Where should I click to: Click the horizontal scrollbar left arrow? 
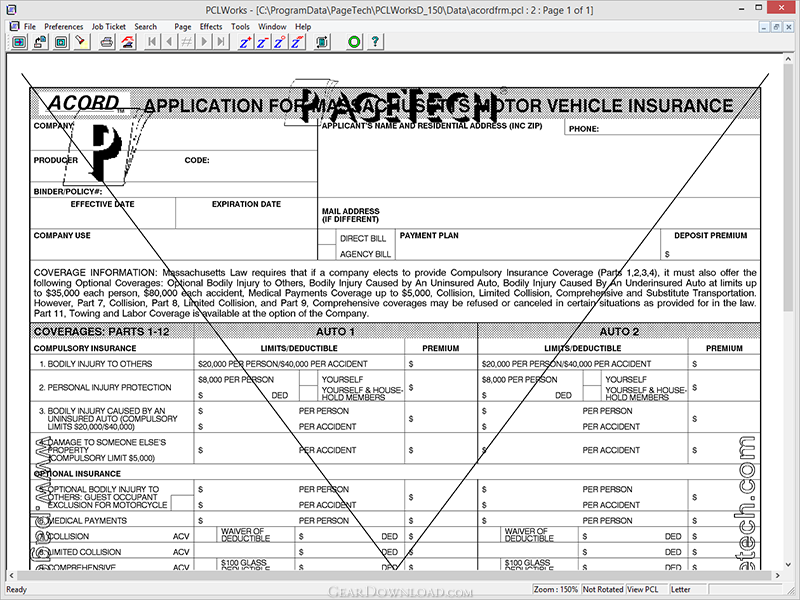pos(11,575)
